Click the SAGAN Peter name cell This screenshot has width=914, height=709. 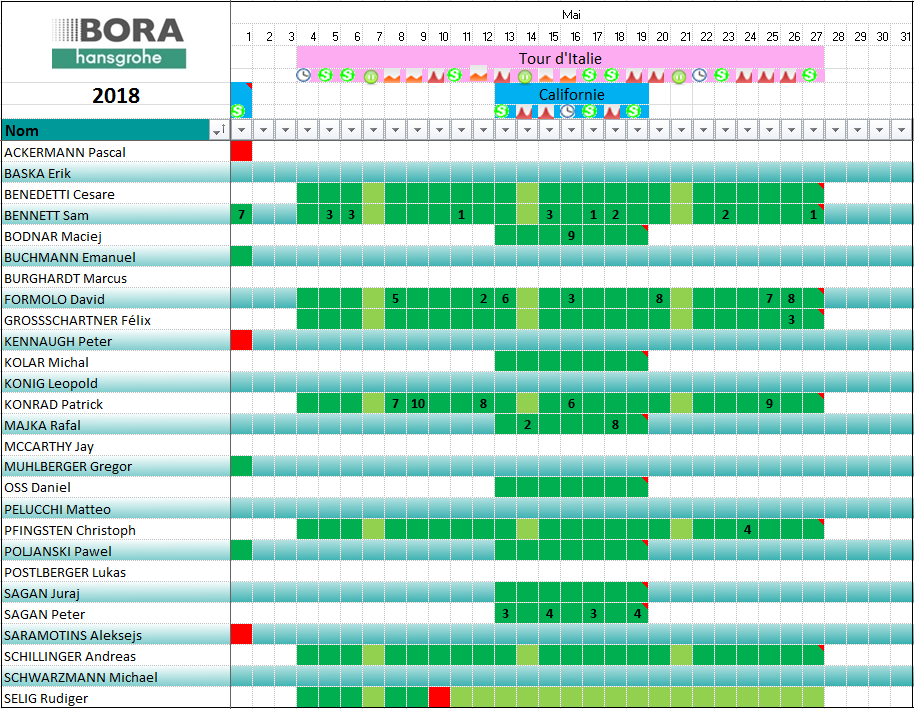(x=115, y=613)
